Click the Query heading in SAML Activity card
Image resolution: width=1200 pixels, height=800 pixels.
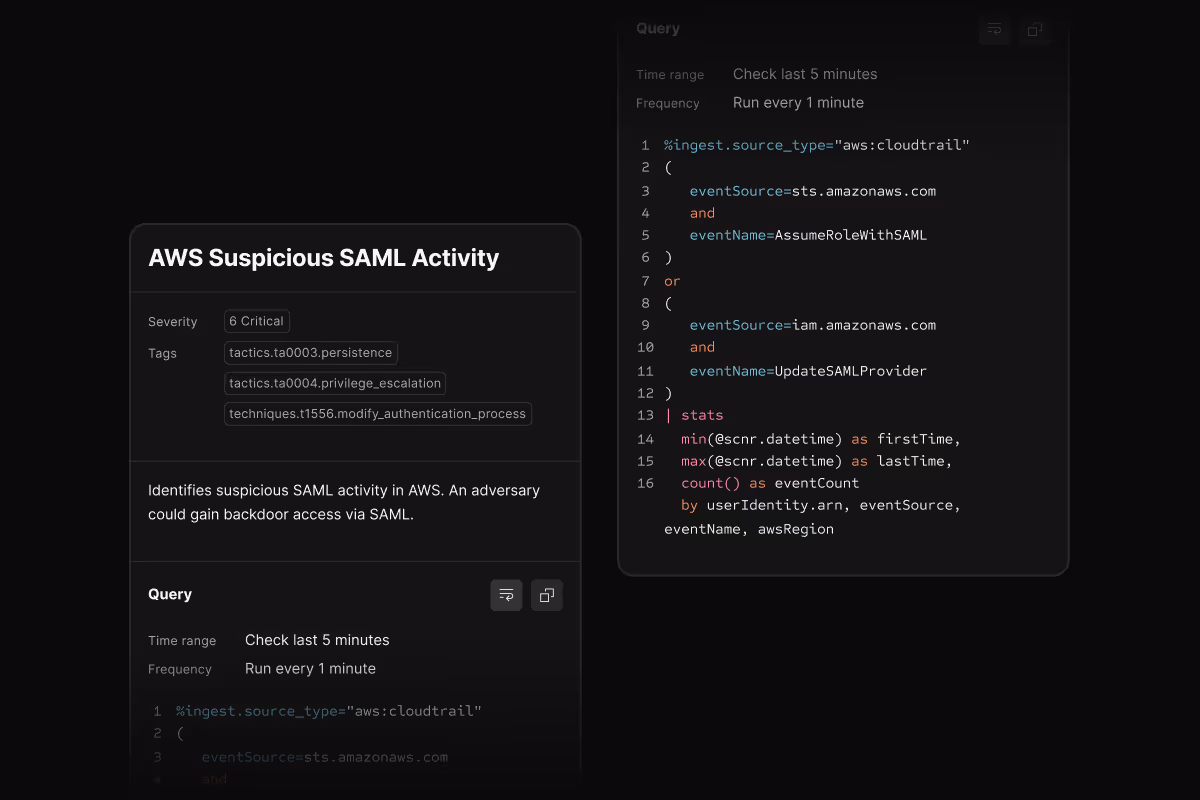170,594
